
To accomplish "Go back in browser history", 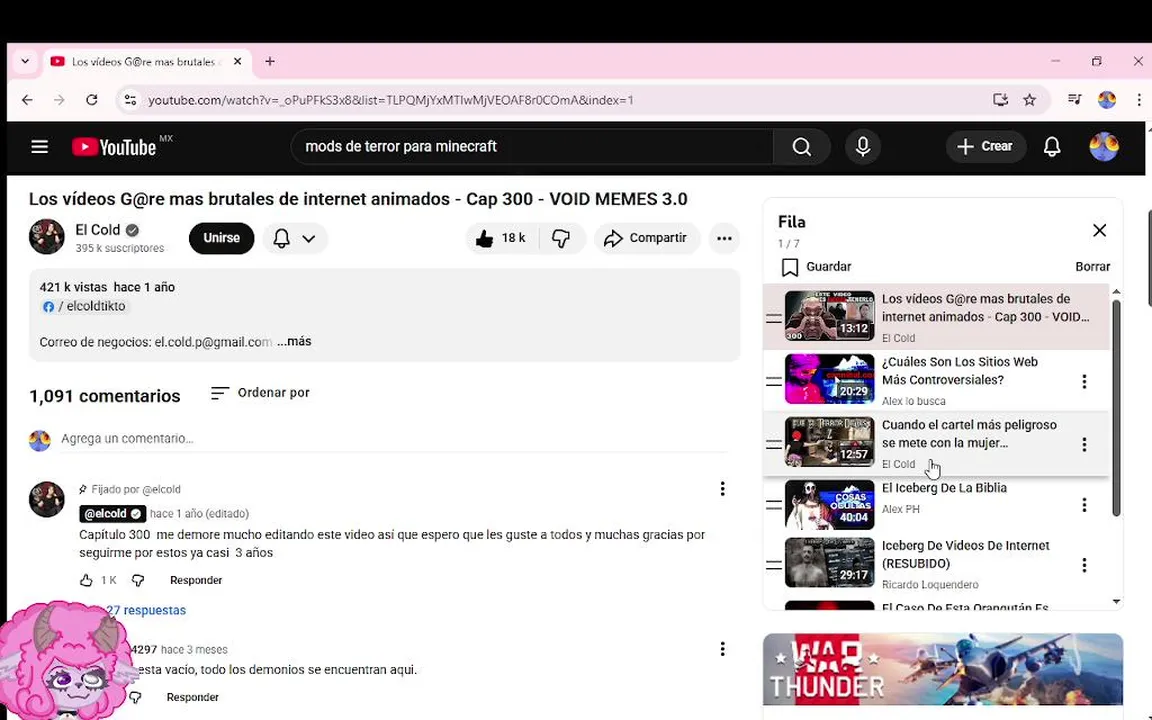I will click(27, 100).
